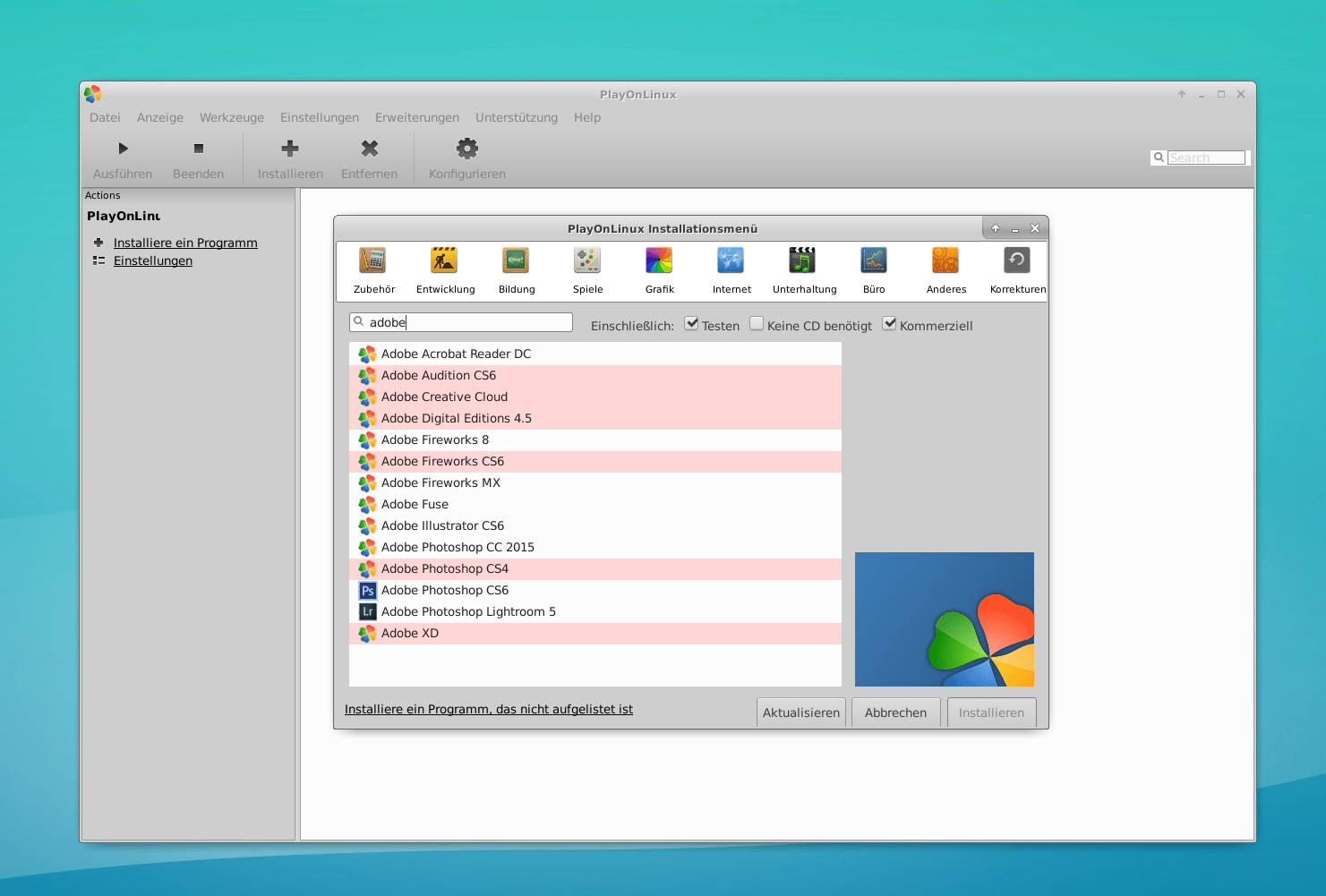Click the main window Search field
The image size is (1326, 896).
(1206, 158)
